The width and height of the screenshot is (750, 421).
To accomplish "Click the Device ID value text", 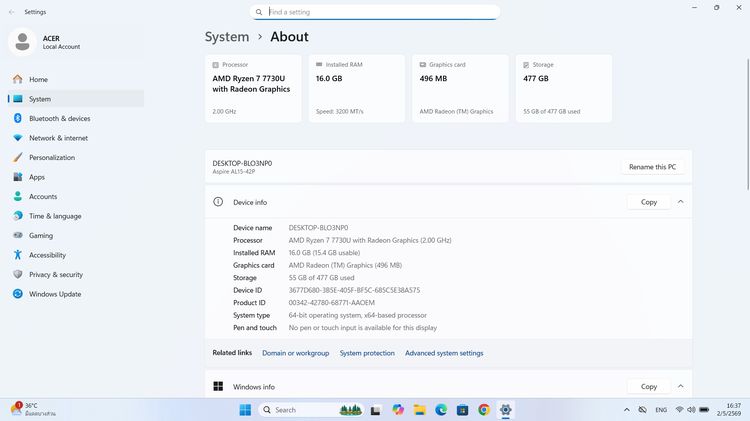I will [354, 290].
